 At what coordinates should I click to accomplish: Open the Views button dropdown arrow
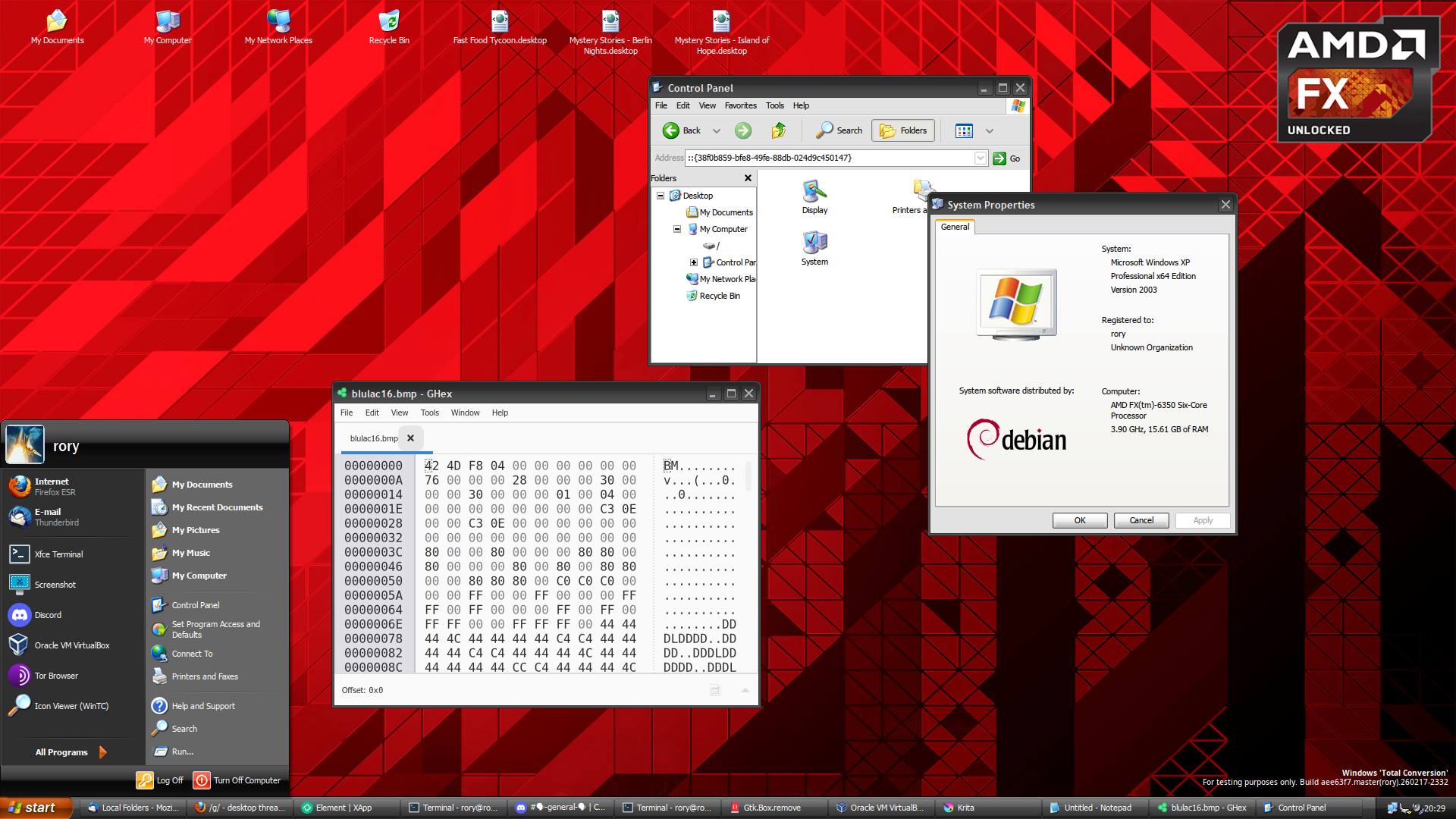point(990,131)
